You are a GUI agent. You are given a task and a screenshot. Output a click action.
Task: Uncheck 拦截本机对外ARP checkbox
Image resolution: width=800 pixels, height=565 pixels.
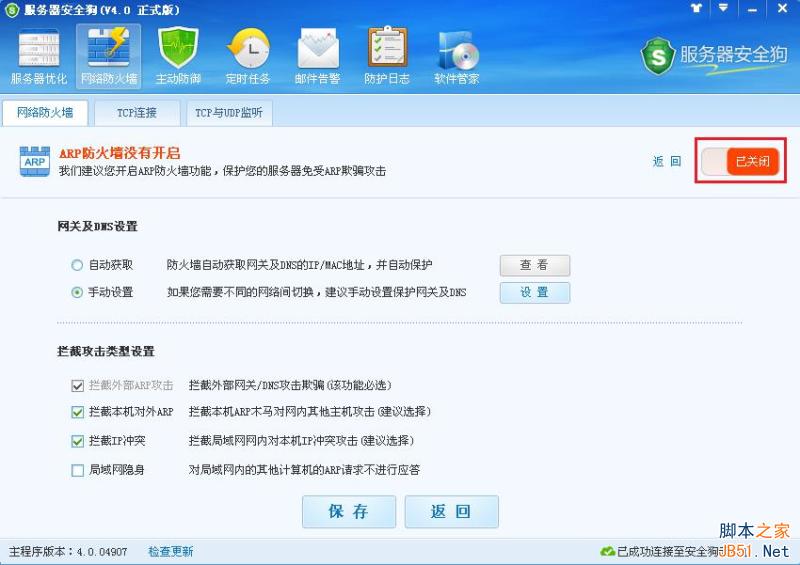tap(78, 412)
